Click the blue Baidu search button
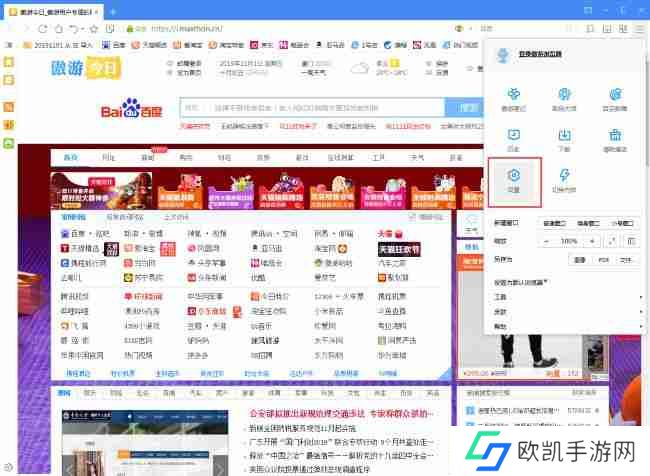The width and height of the screenshot is (650, 476). click(x=464, y=108)
